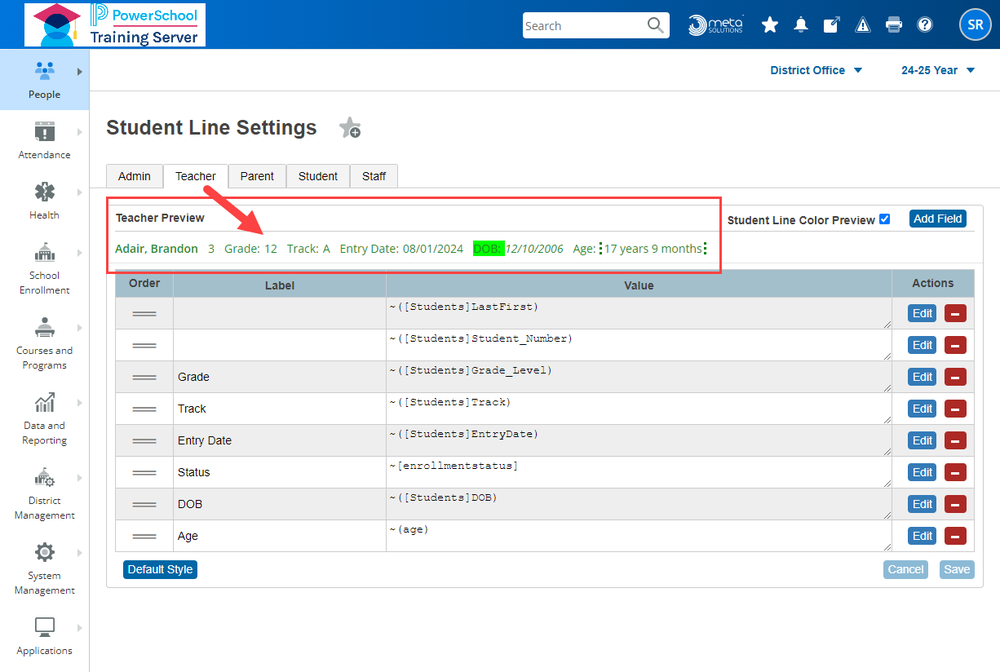
Task: Remove the Student_Number field row
Action: pos(955,346)
